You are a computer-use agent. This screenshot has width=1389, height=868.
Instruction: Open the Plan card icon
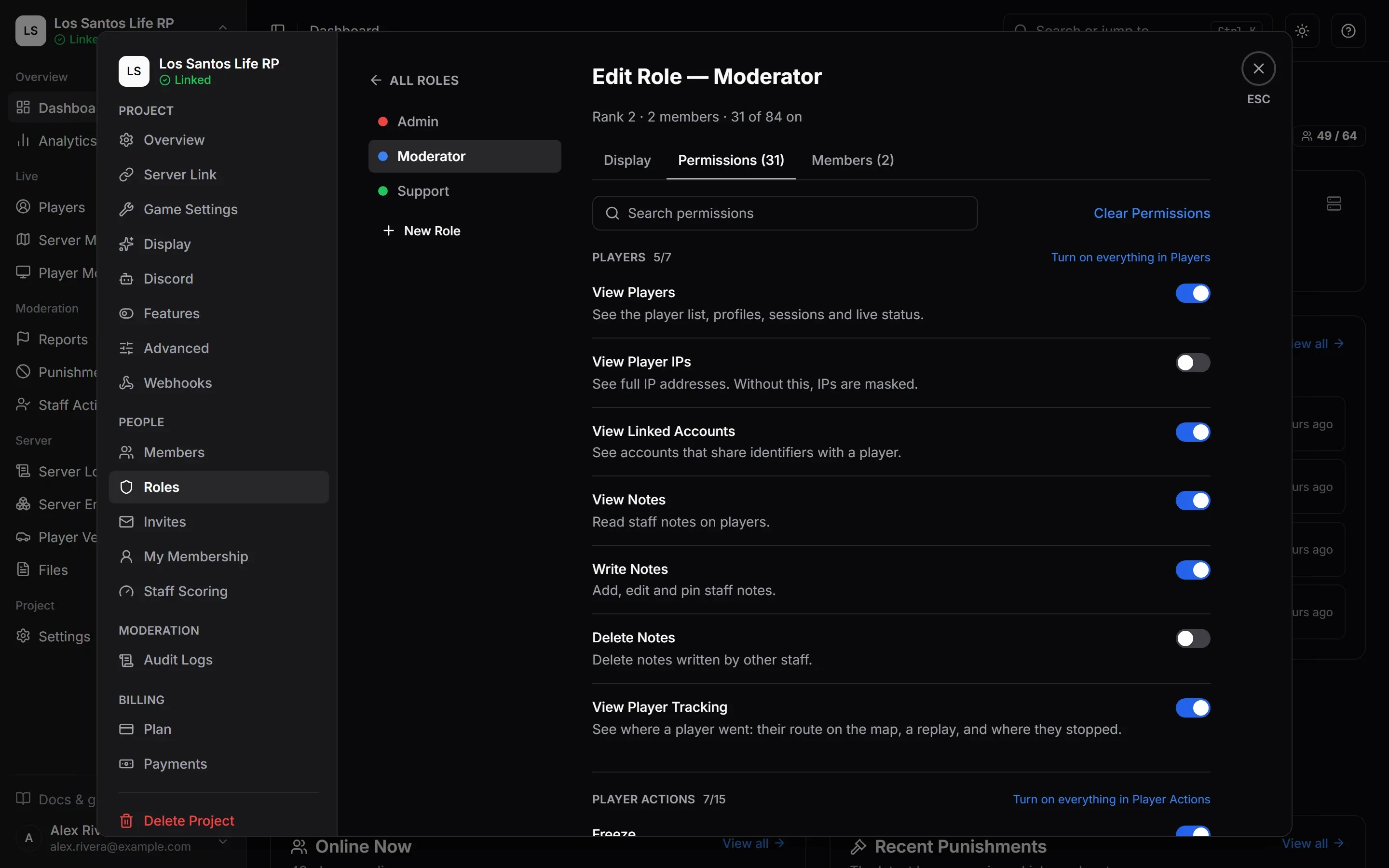tap(126, 729)
